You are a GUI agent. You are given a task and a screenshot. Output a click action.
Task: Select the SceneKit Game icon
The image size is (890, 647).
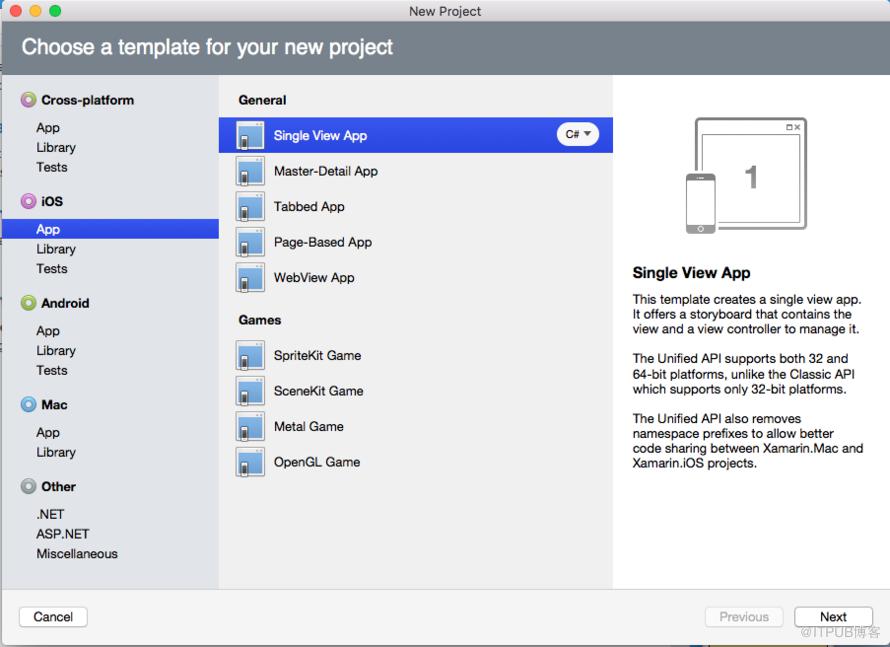pyautogui.click(x=250, y=391)
